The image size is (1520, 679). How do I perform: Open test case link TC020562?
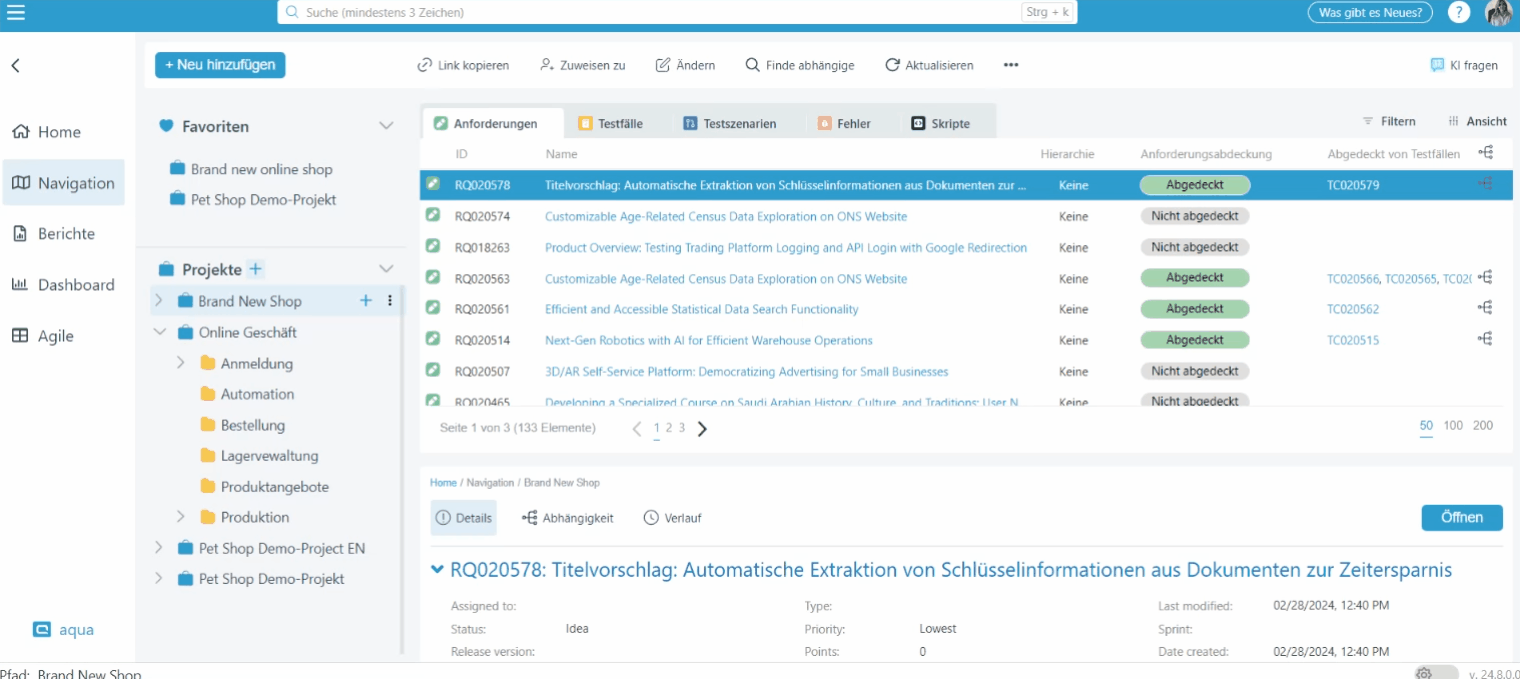[x=1352, y=309]
